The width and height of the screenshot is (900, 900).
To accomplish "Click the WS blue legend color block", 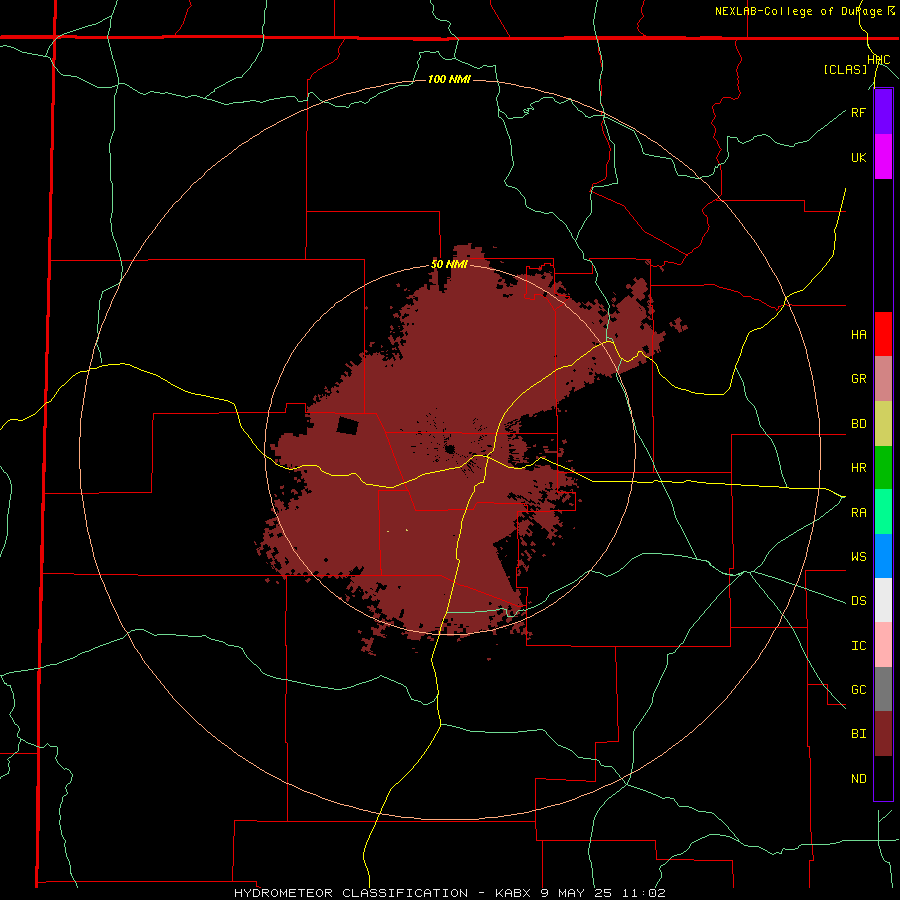I will (883, 556).
